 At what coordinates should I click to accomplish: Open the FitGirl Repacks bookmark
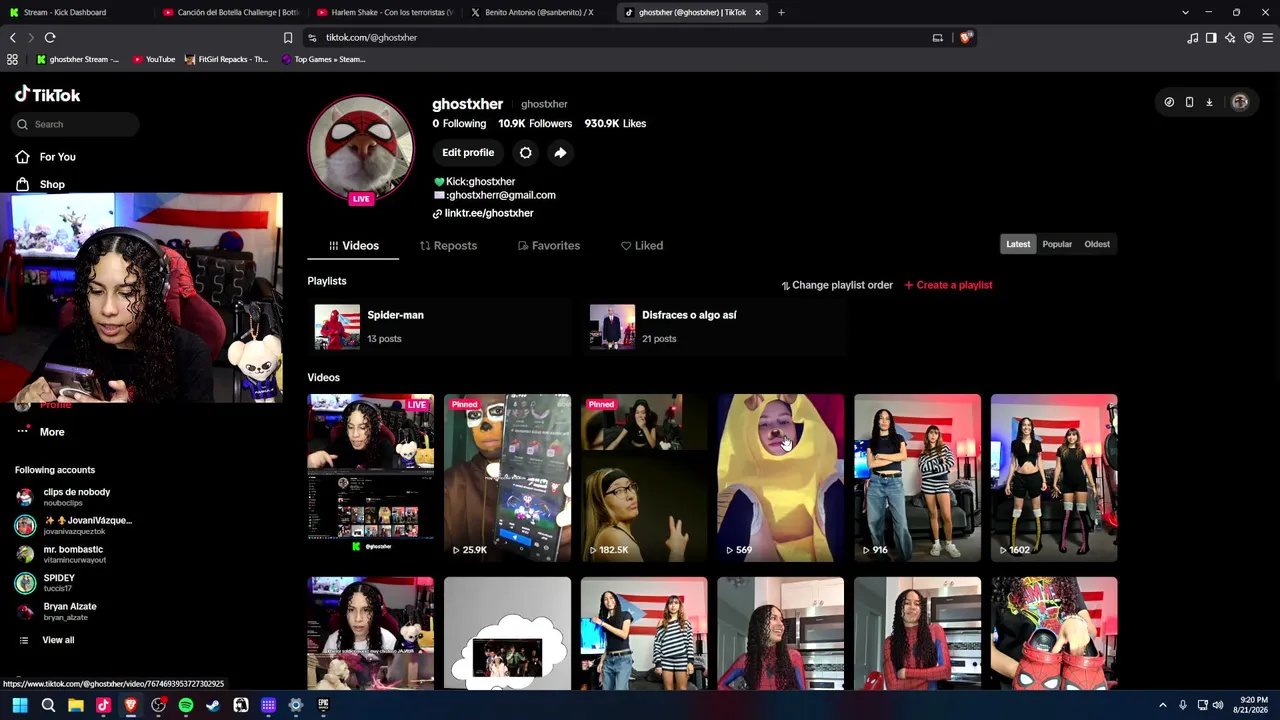(226, 59)
